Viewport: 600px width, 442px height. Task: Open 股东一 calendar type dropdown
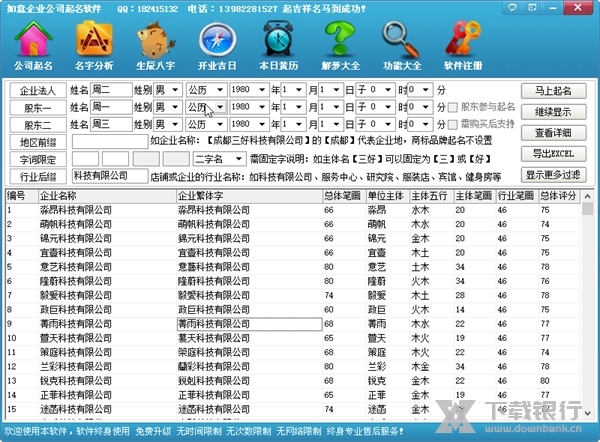tap(220, 107)
